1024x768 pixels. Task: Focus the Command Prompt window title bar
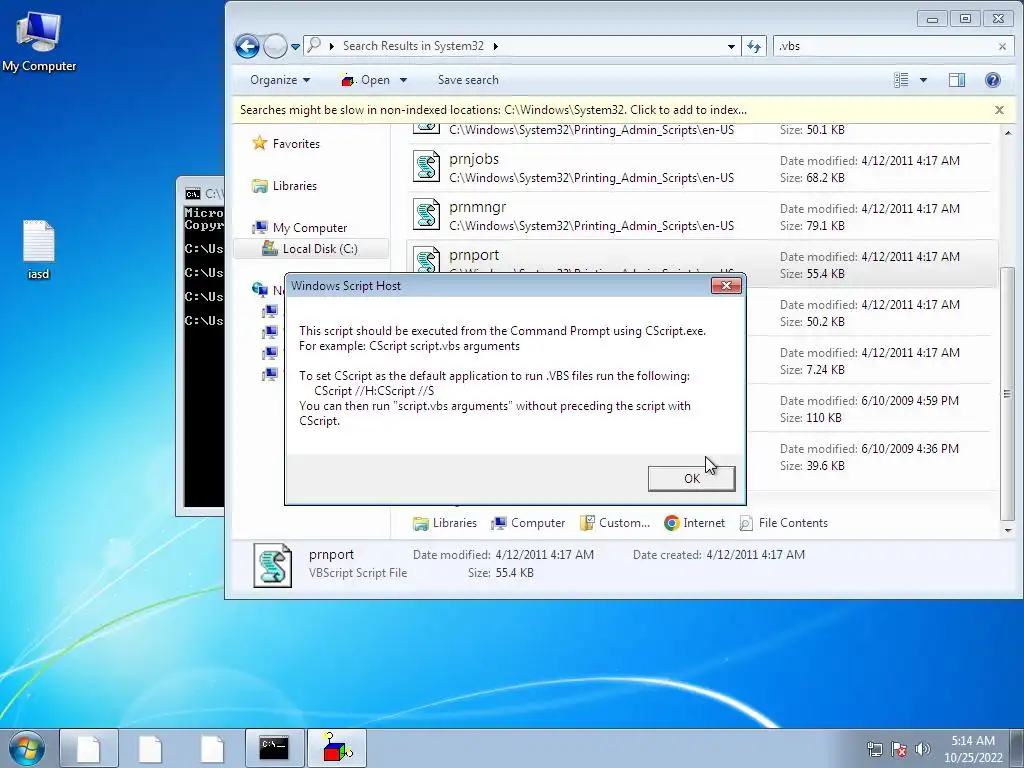point(202,193)
